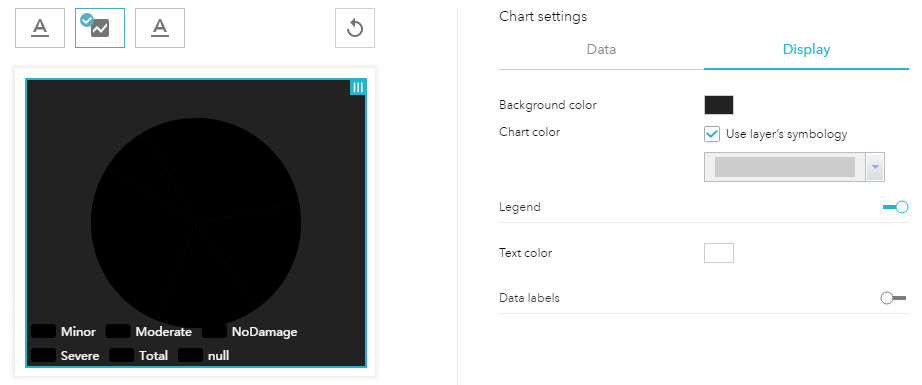Viewport: 922px width, 385px height.
Task: Uncheck Use layer's symbology checkbox
Action: click(x=711, y=134)
